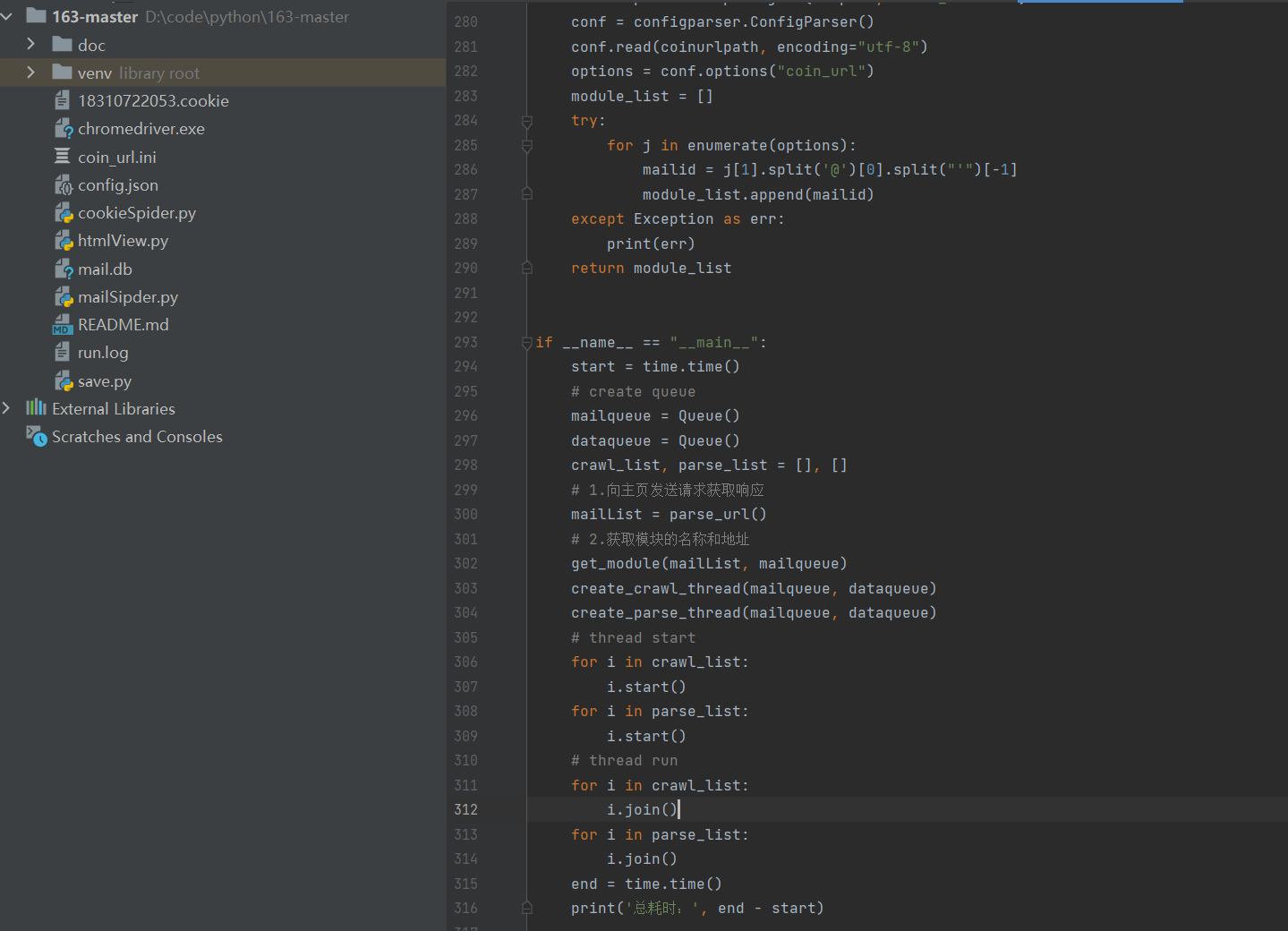This screenshot has width=1288, height=931.
Task: Click the chromedriver.exe file icon
Action: 63,128
